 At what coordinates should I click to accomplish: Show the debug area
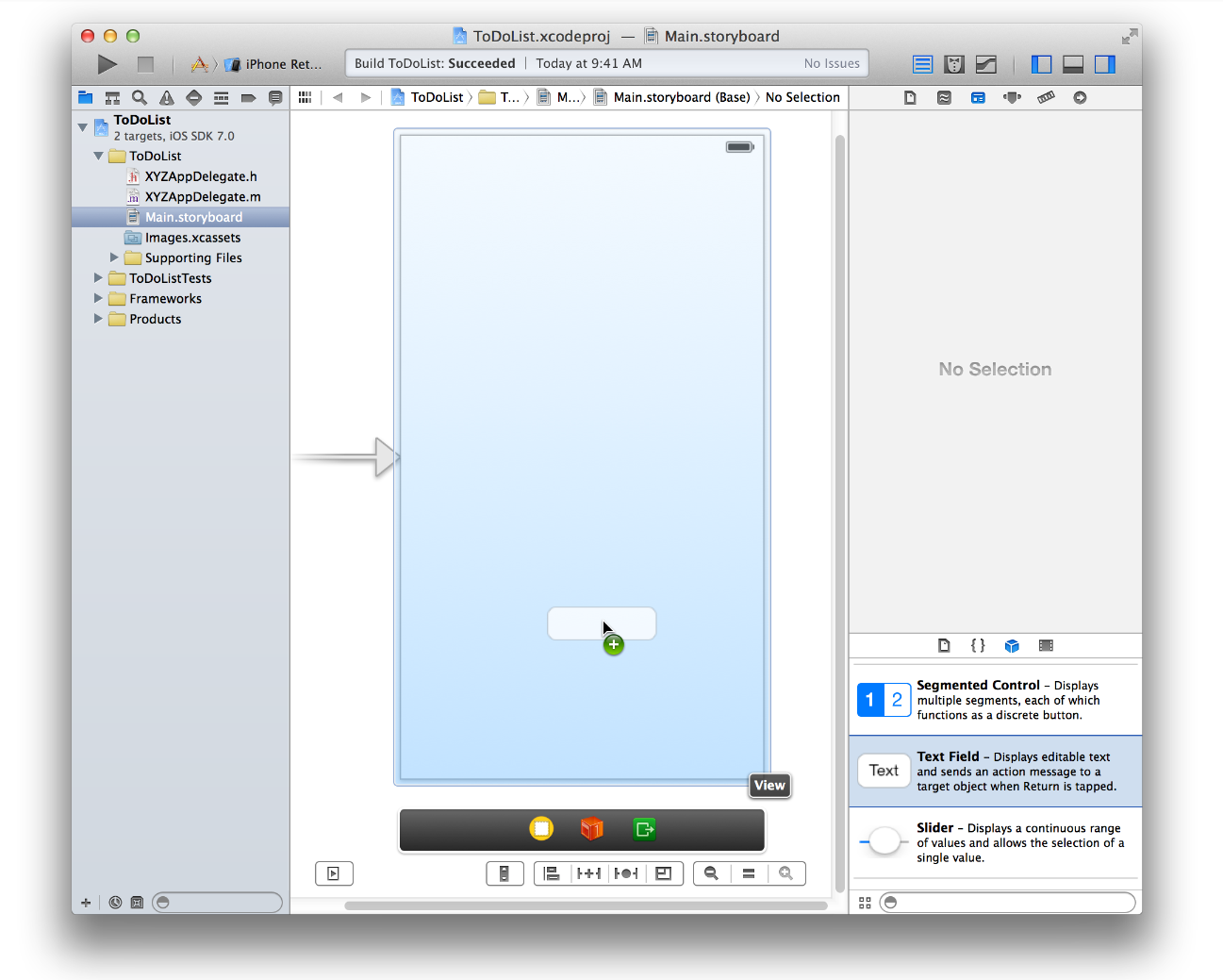click(1073, 64)
